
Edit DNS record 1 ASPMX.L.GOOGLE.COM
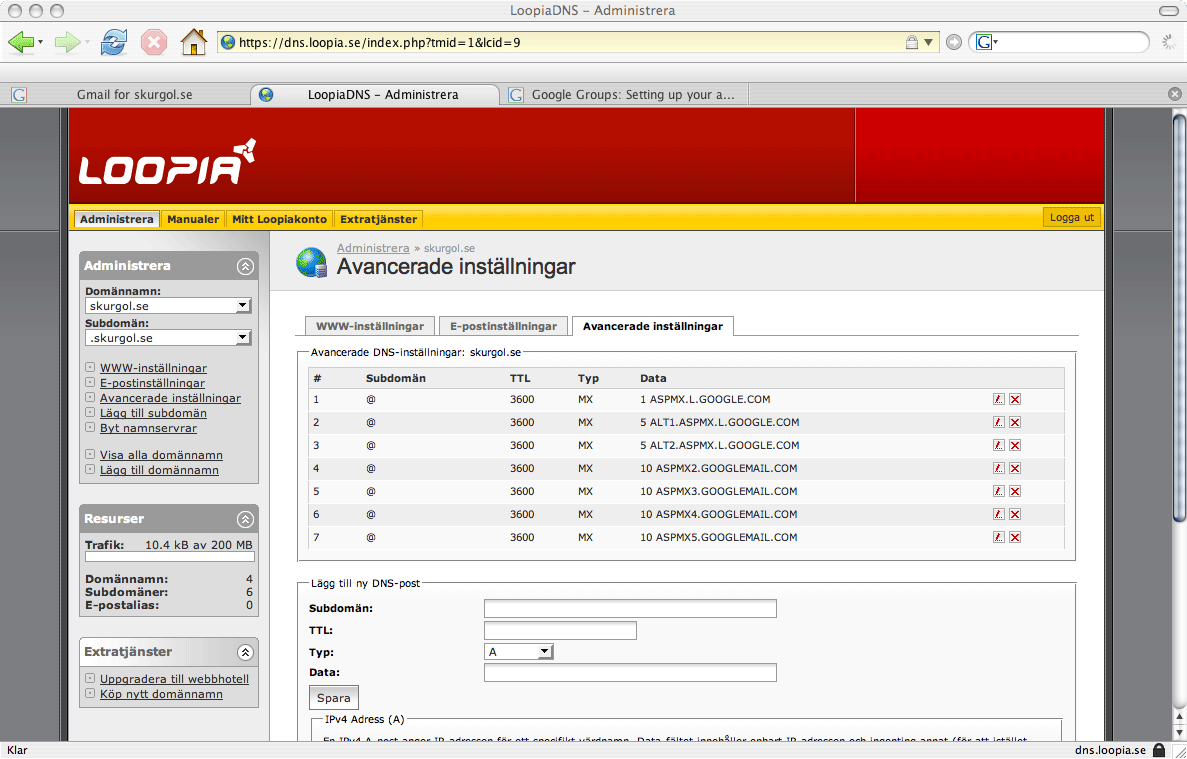coord(999,400)
